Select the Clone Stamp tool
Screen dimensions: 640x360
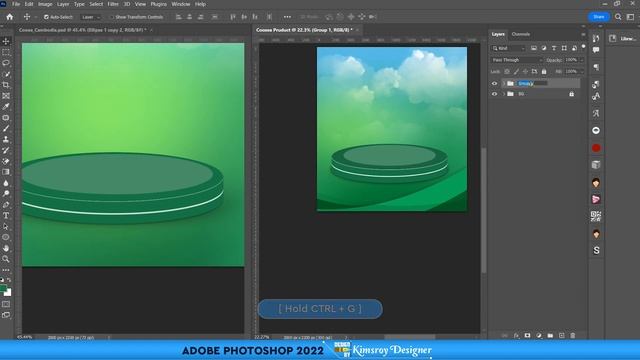[6, 140]
